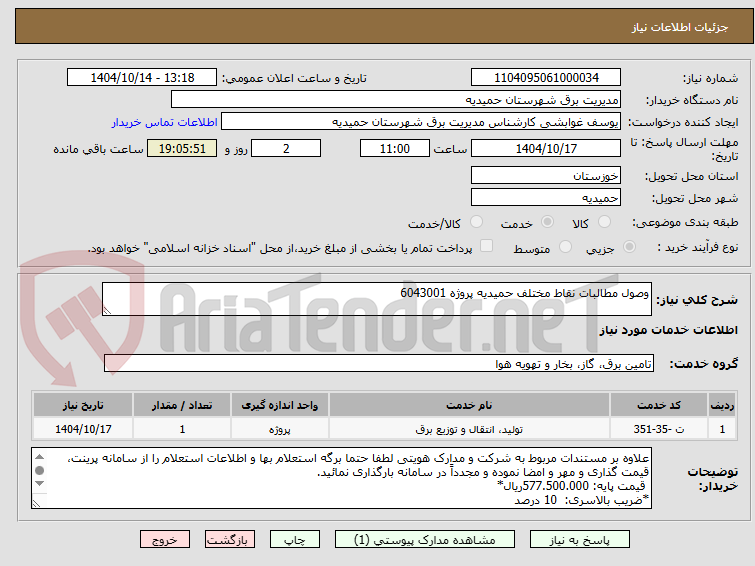Open 'اطلاعات تماس خریدار' link
This screenshot has height=566, width=755.
pos(165,122)
